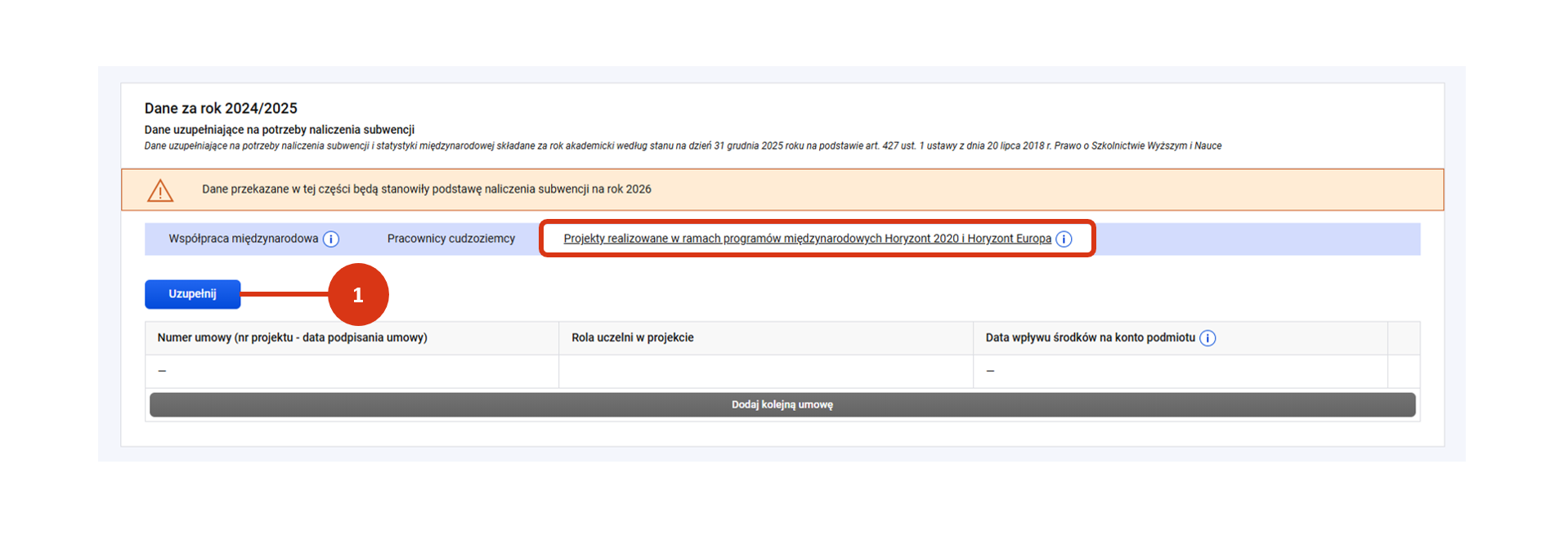Click the subsidy warning banner text
Screen dimensions: 1568x558
(x=426, y=189)
